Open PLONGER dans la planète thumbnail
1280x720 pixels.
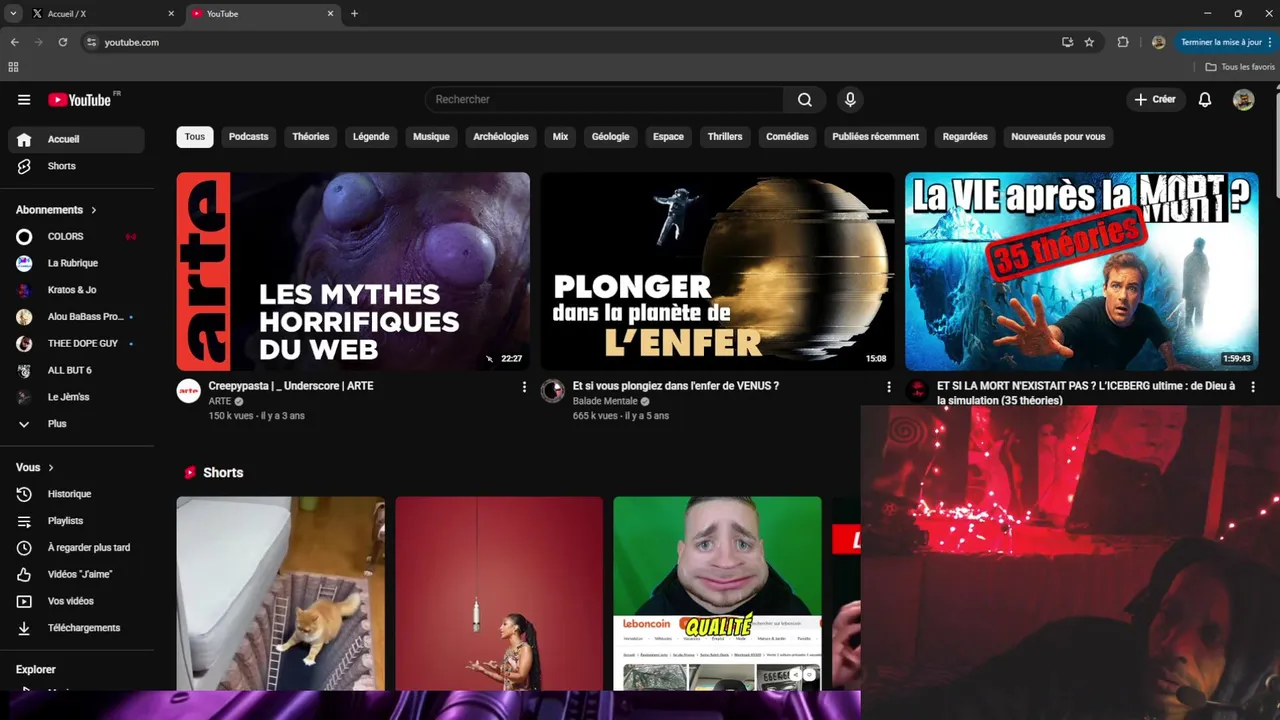(x=717, y=271)
